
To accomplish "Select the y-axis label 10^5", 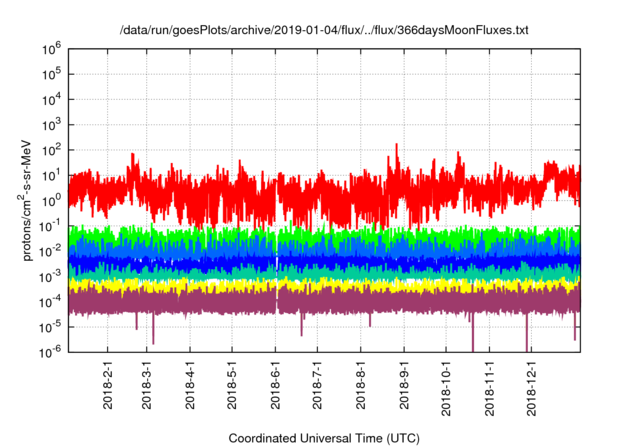I will (52, 74).
